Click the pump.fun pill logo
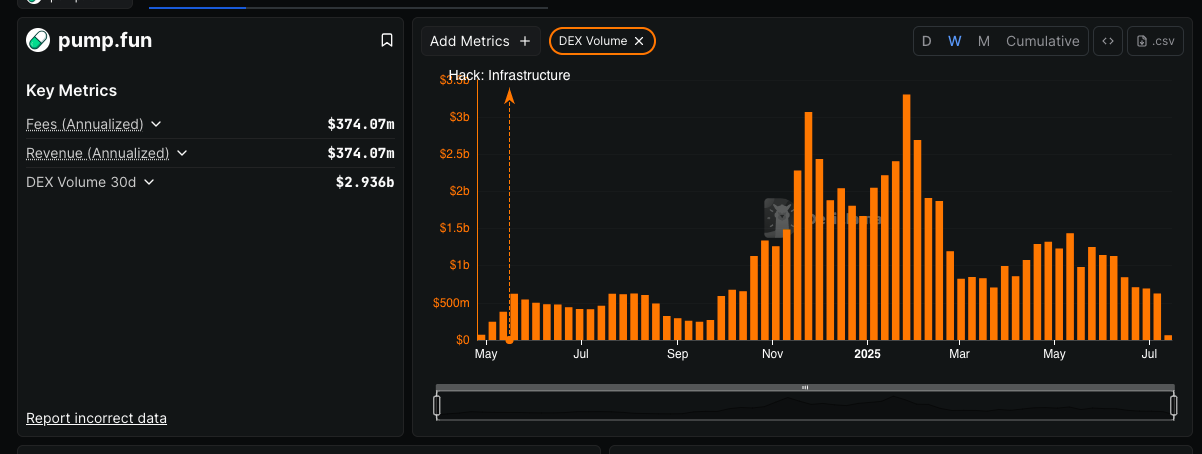 [38, 40]
